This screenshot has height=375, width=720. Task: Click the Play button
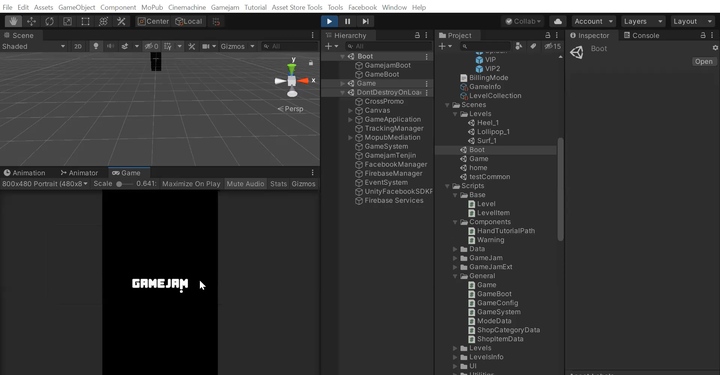(x=329, y=21)
